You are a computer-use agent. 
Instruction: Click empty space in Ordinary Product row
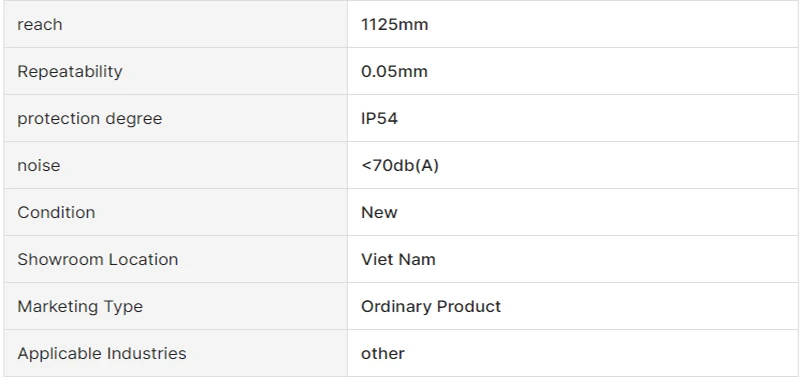coord(648,306)
